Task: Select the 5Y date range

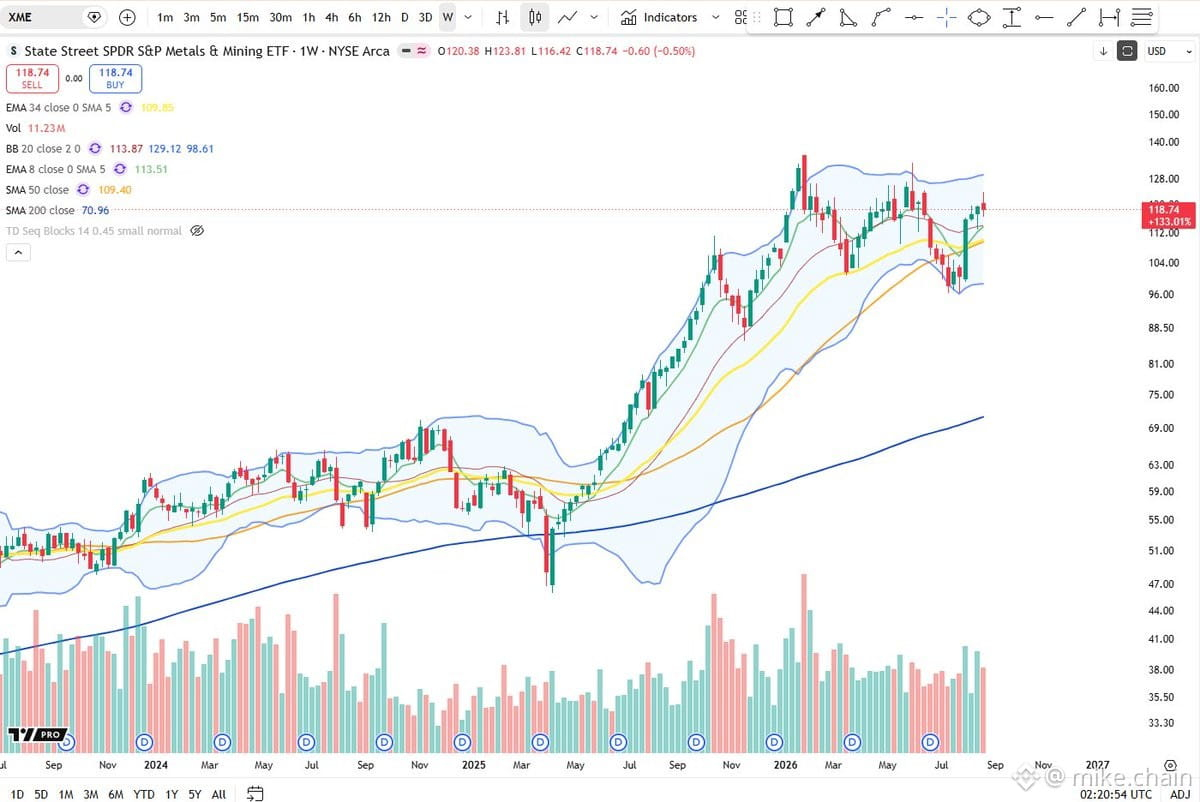Action: (x=194, y=794)
